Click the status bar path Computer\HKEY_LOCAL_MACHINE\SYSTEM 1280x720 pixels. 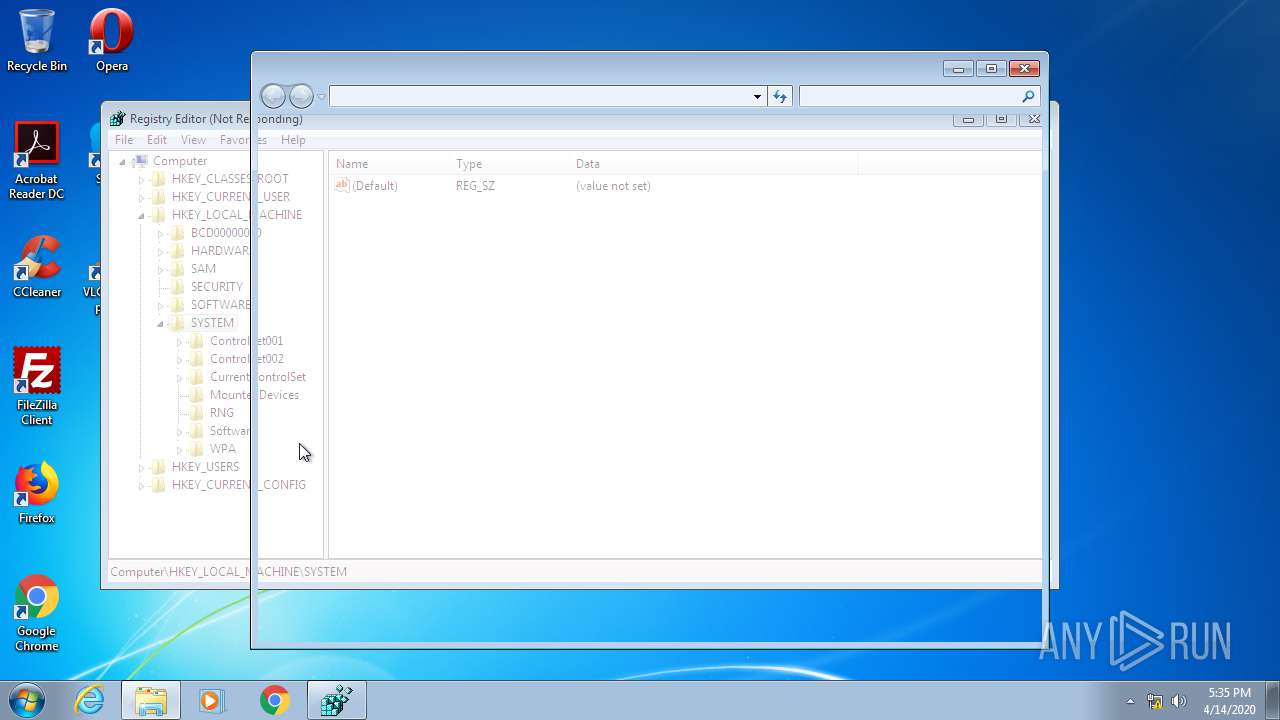click(x=228, y=572)
